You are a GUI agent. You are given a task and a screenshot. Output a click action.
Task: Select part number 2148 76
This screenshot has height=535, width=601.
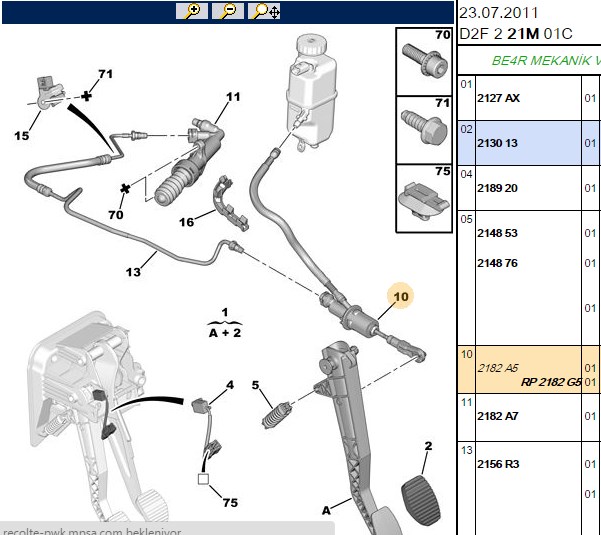[x=497, y=263]
